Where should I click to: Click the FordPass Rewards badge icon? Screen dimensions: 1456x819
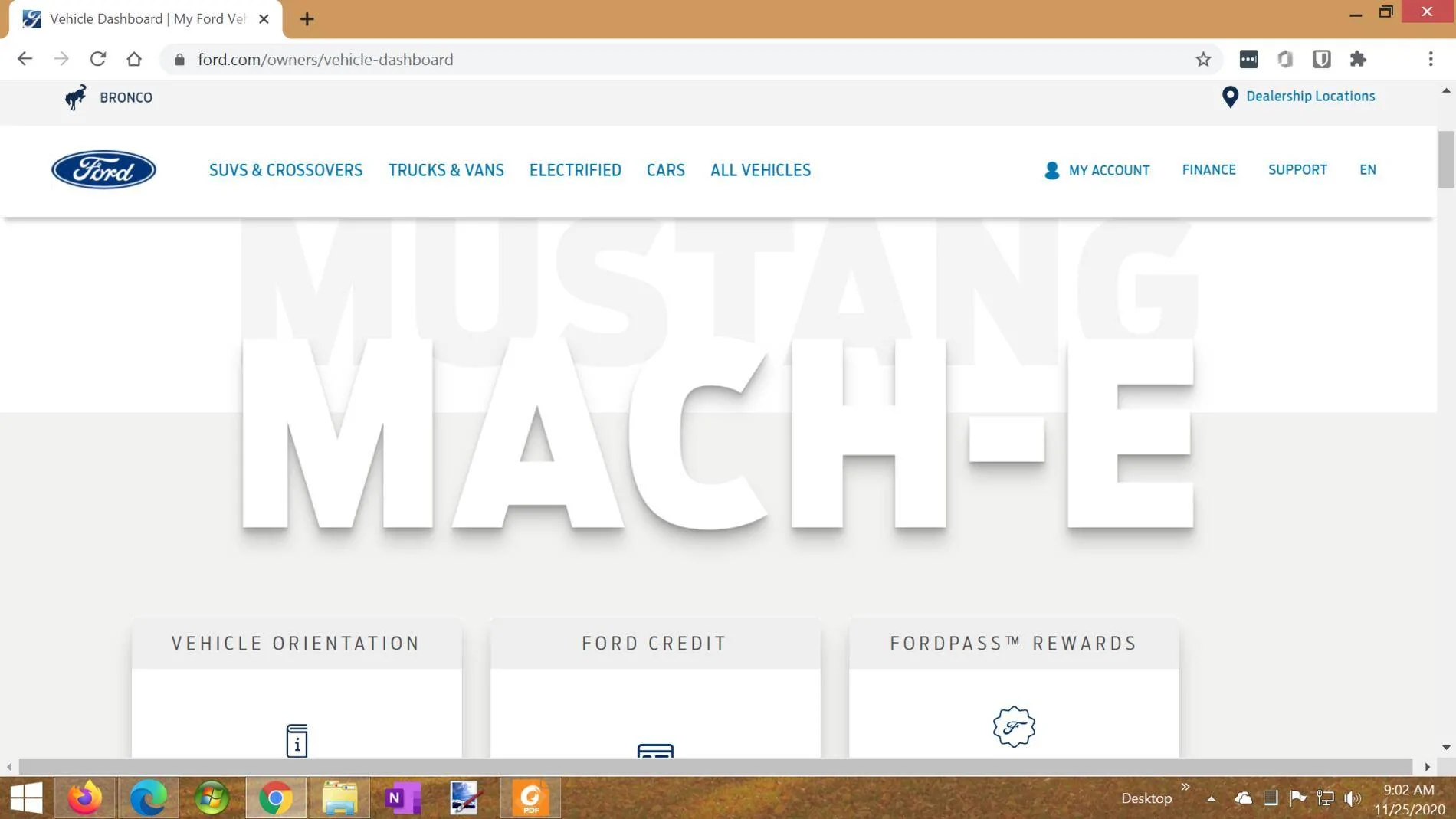pyautogui.click(x=1014, y=726)
